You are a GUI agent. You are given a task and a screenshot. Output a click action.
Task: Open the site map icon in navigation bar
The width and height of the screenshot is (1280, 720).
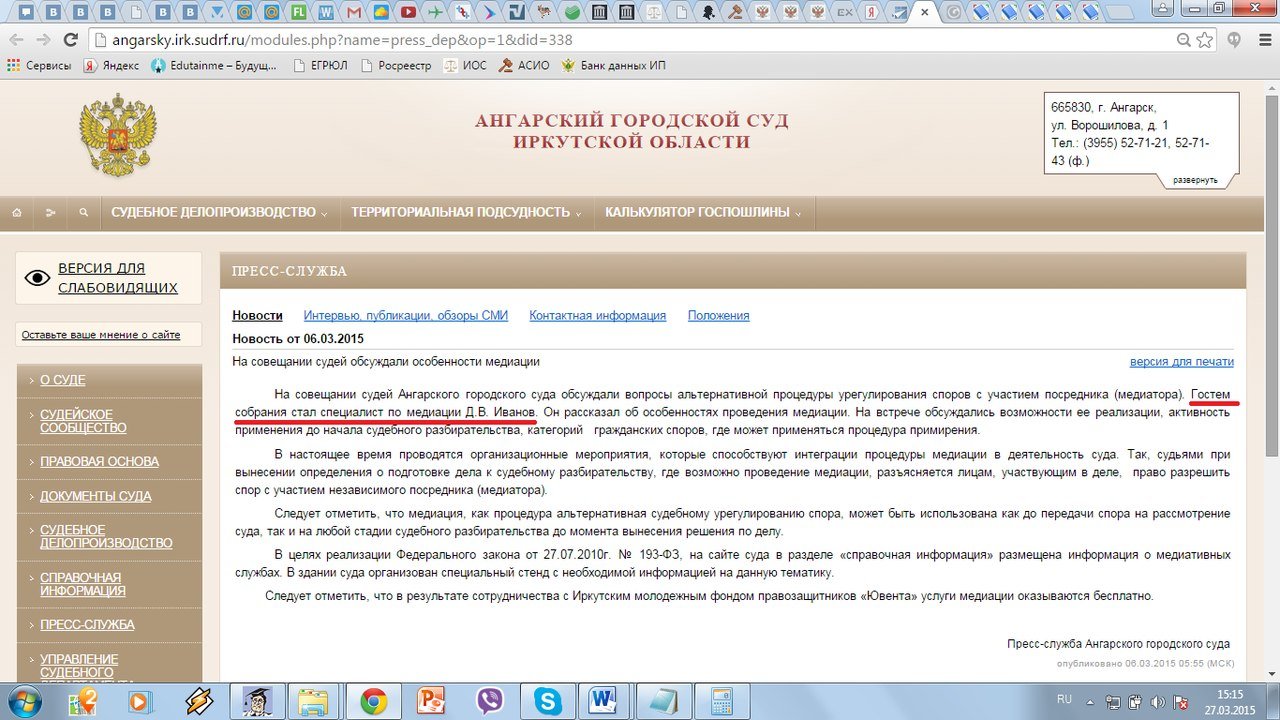[50, 213]
